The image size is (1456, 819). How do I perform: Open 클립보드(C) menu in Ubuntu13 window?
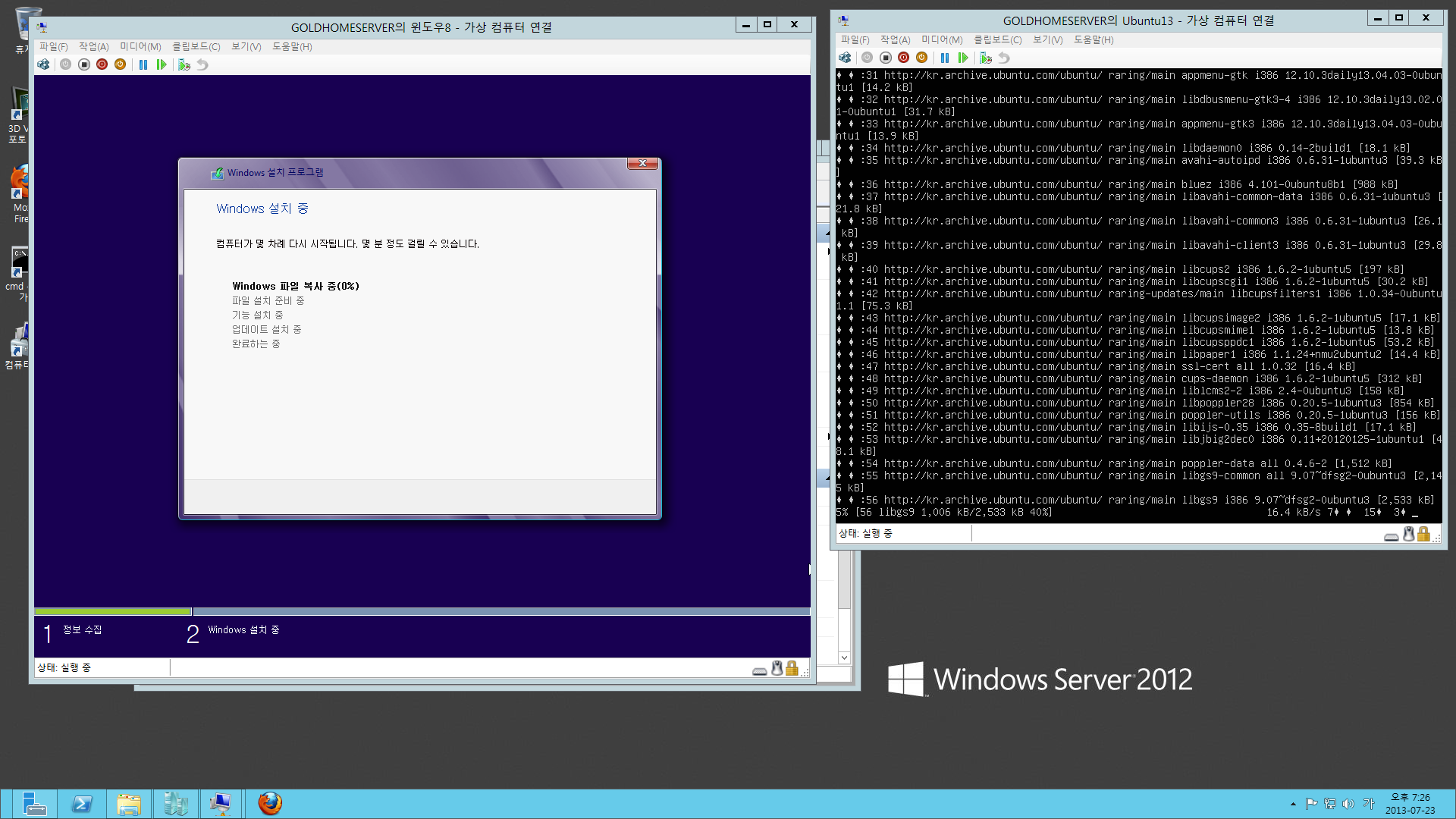pyautogui.click(x=998, y=40)
